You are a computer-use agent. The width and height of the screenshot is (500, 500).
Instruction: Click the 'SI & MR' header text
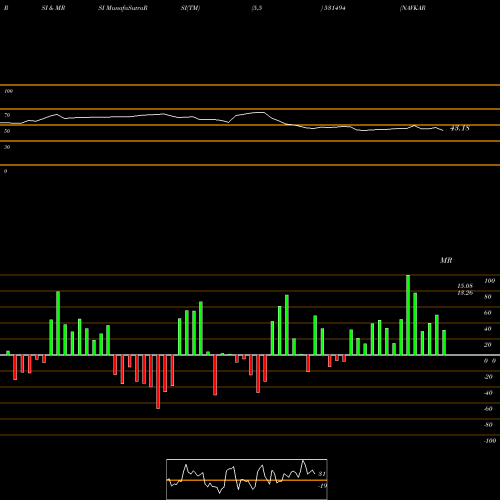53,8
